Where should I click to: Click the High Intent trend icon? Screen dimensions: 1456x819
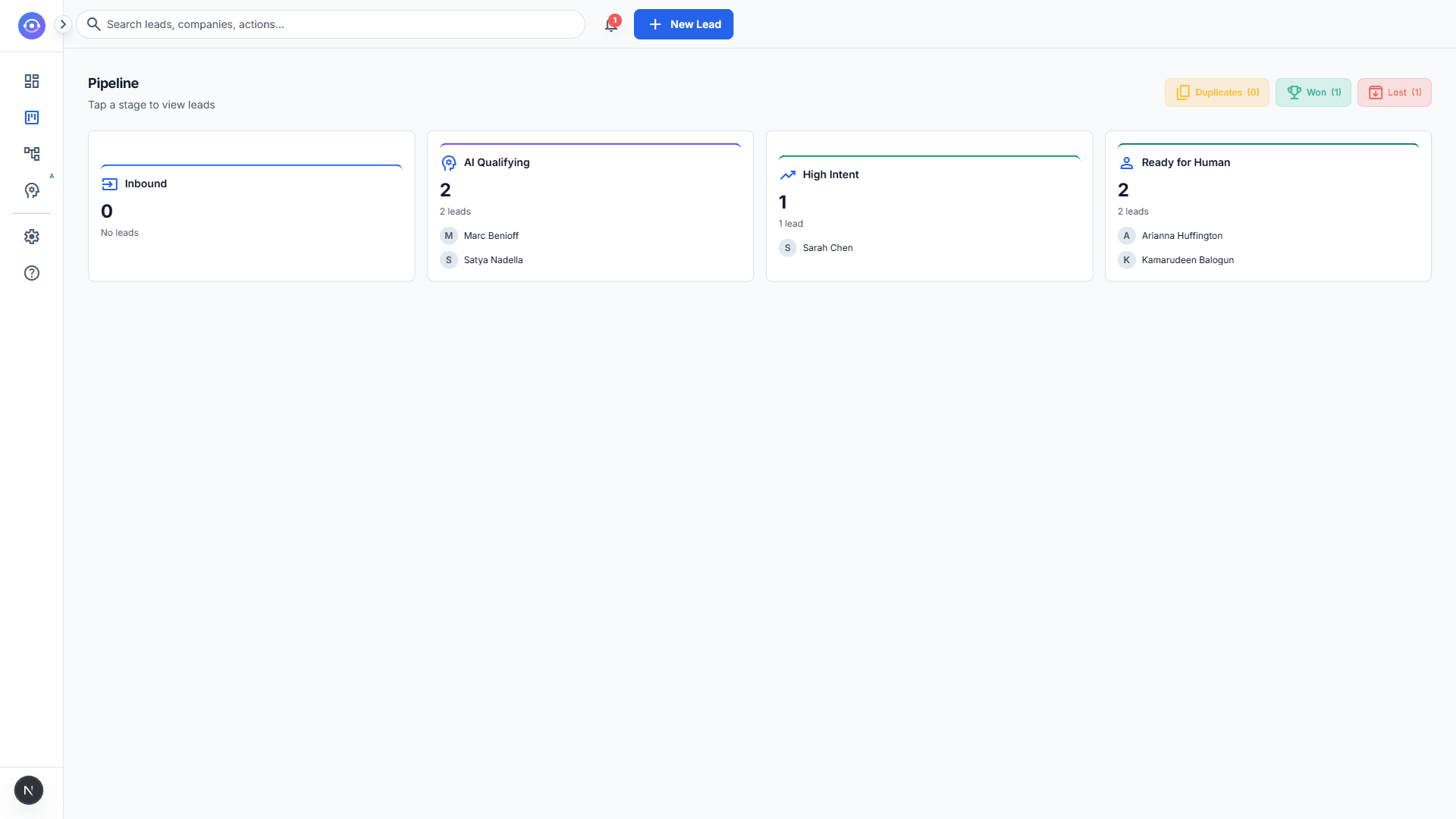coord(787,175)
